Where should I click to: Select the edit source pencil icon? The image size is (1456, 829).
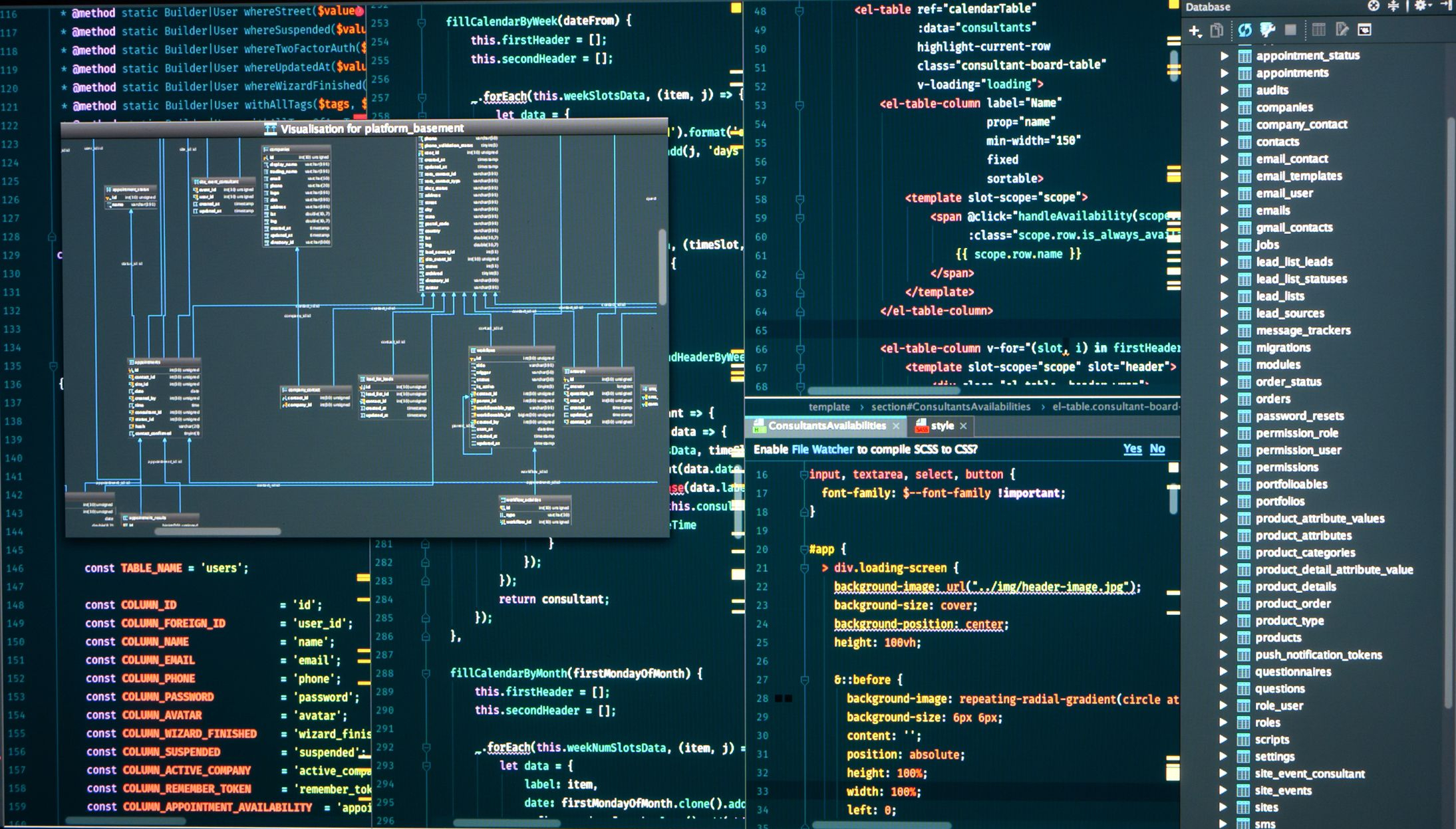[1342, 30]
